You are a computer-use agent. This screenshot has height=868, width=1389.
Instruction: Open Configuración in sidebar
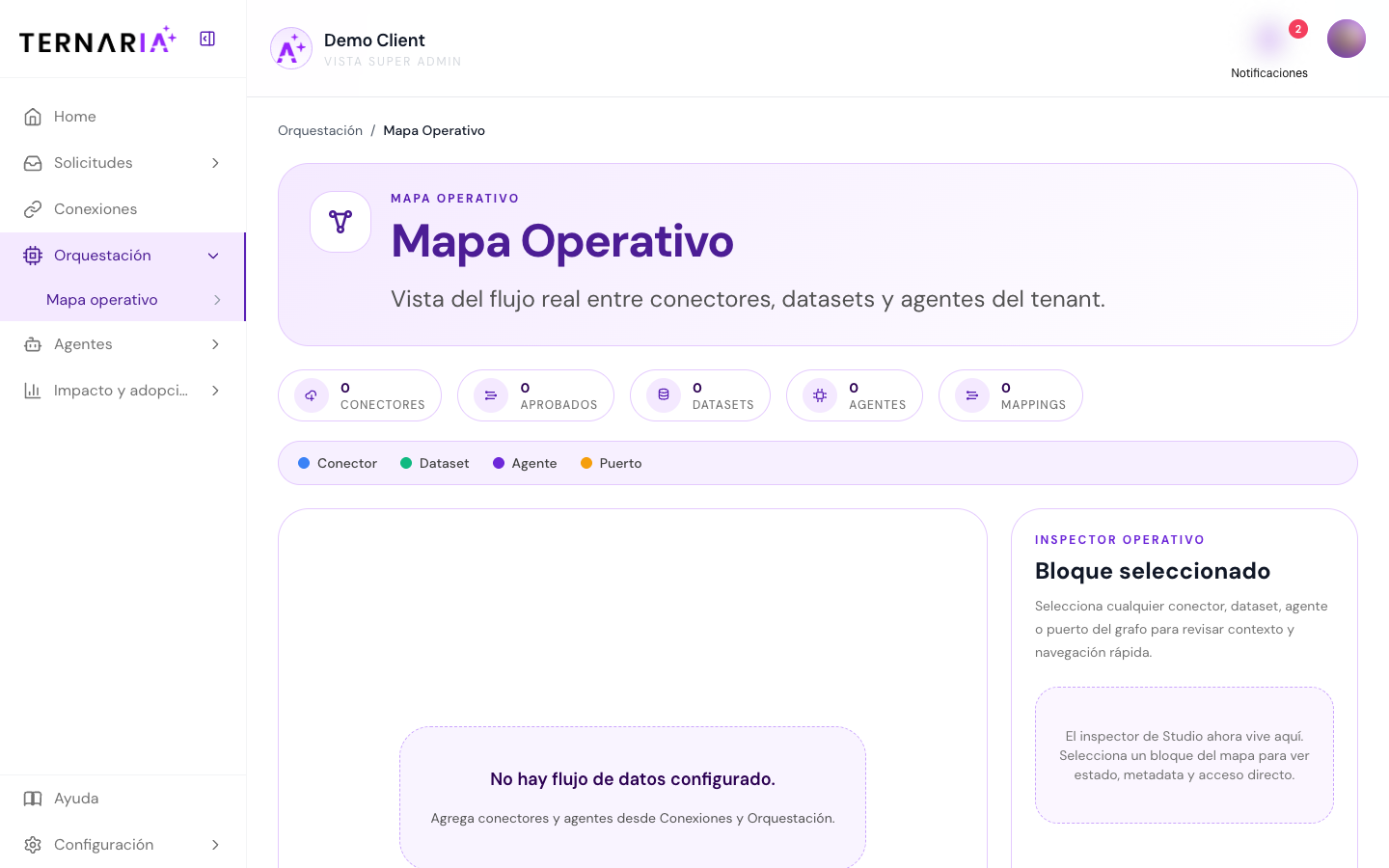pos(123,845)
